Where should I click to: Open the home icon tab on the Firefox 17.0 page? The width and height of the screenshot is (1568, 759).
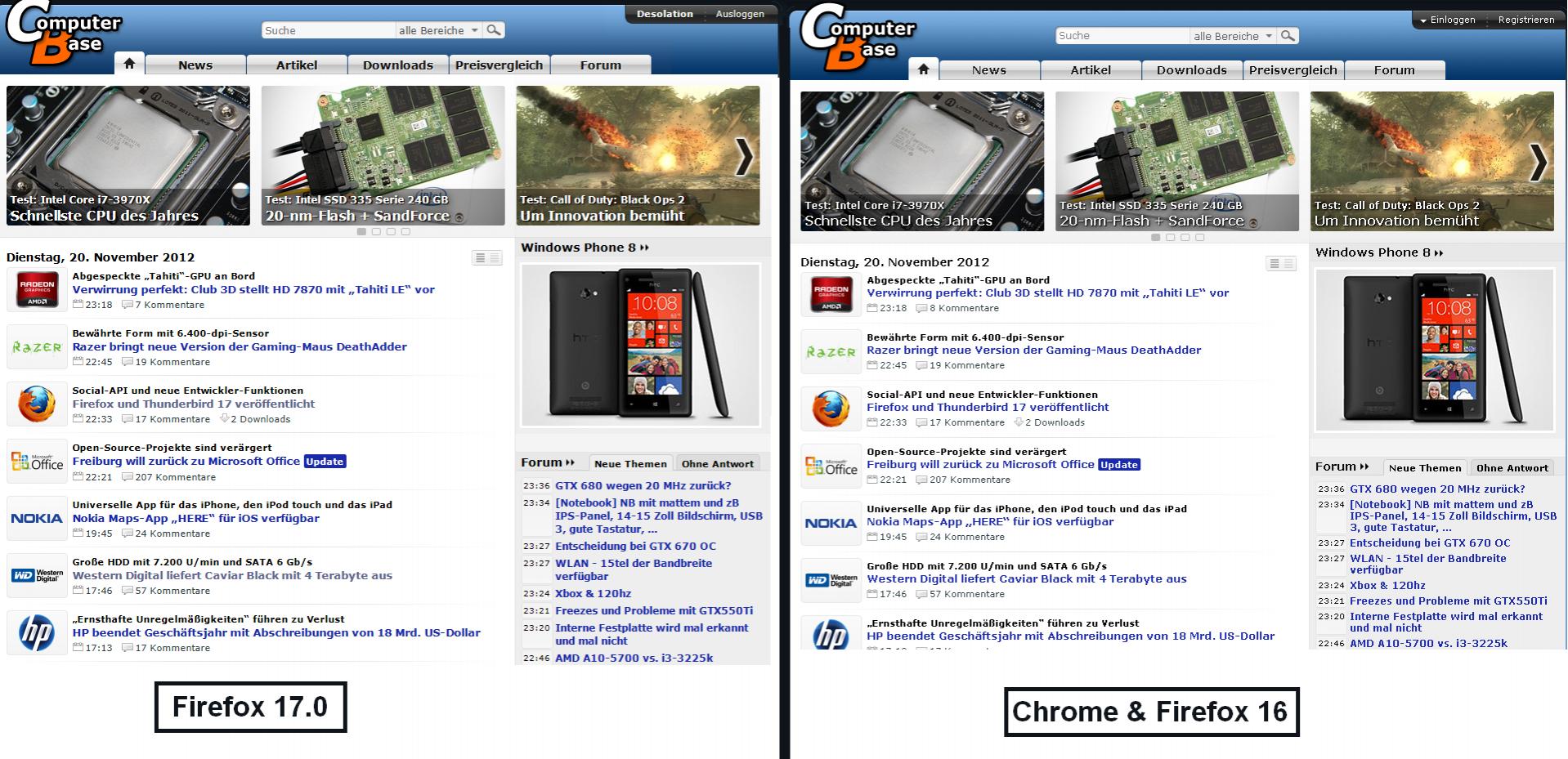(129, 64)
